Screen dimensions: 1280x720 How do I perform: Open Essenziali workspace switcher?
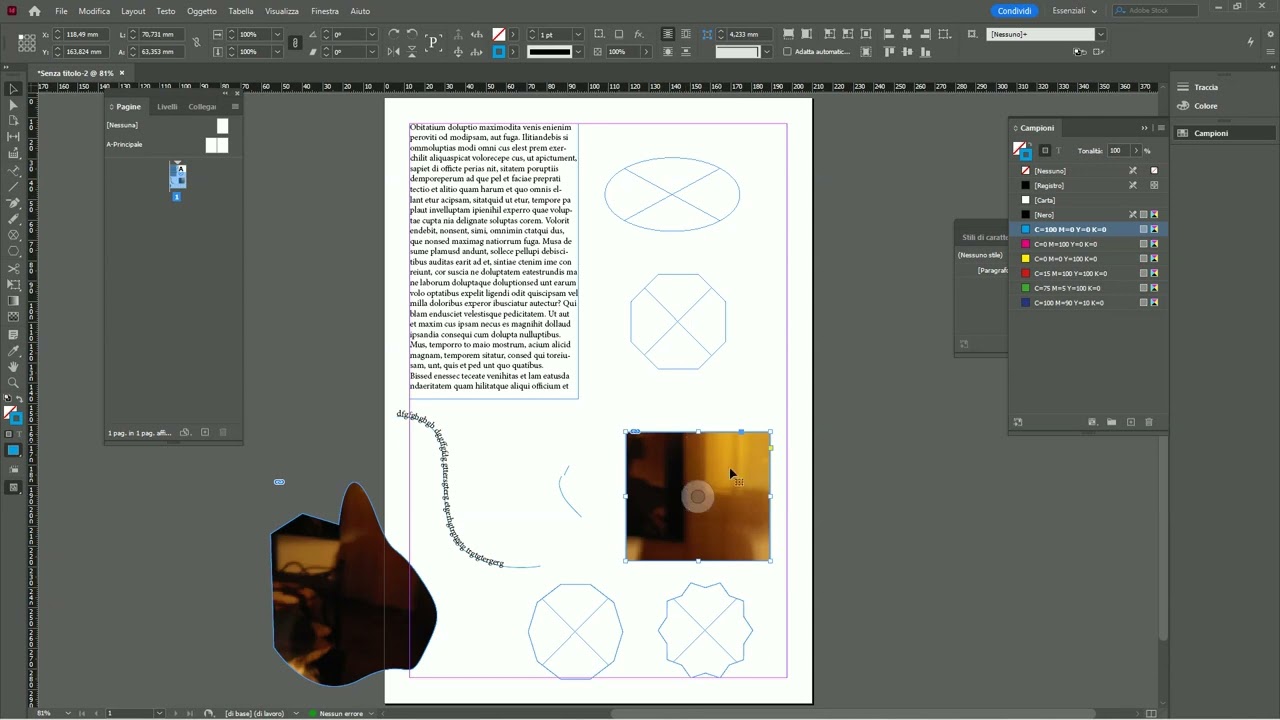tap(1074, 11)
